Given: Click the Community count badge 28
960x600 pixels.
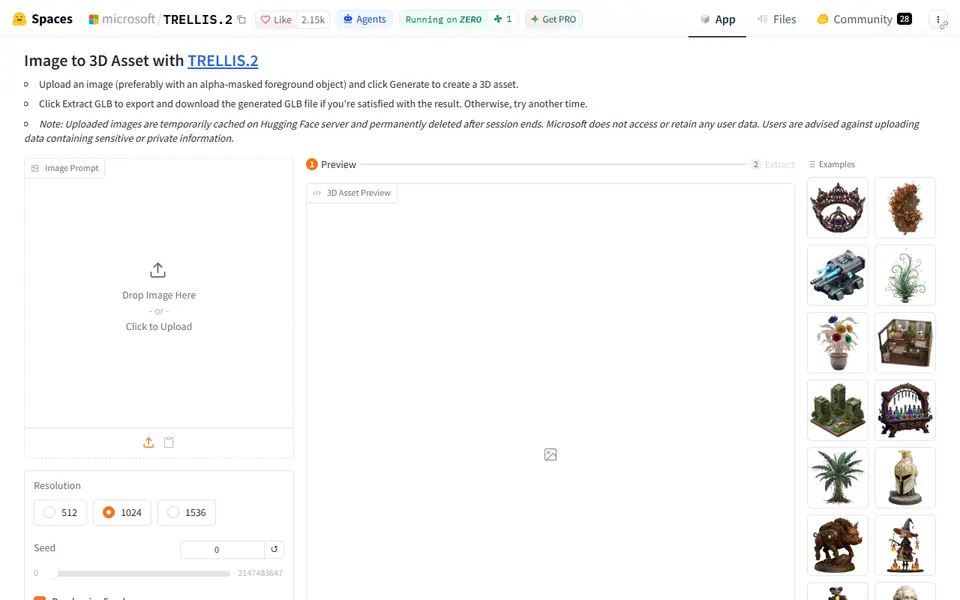Looking at the screenshot, I should [904, 19].
